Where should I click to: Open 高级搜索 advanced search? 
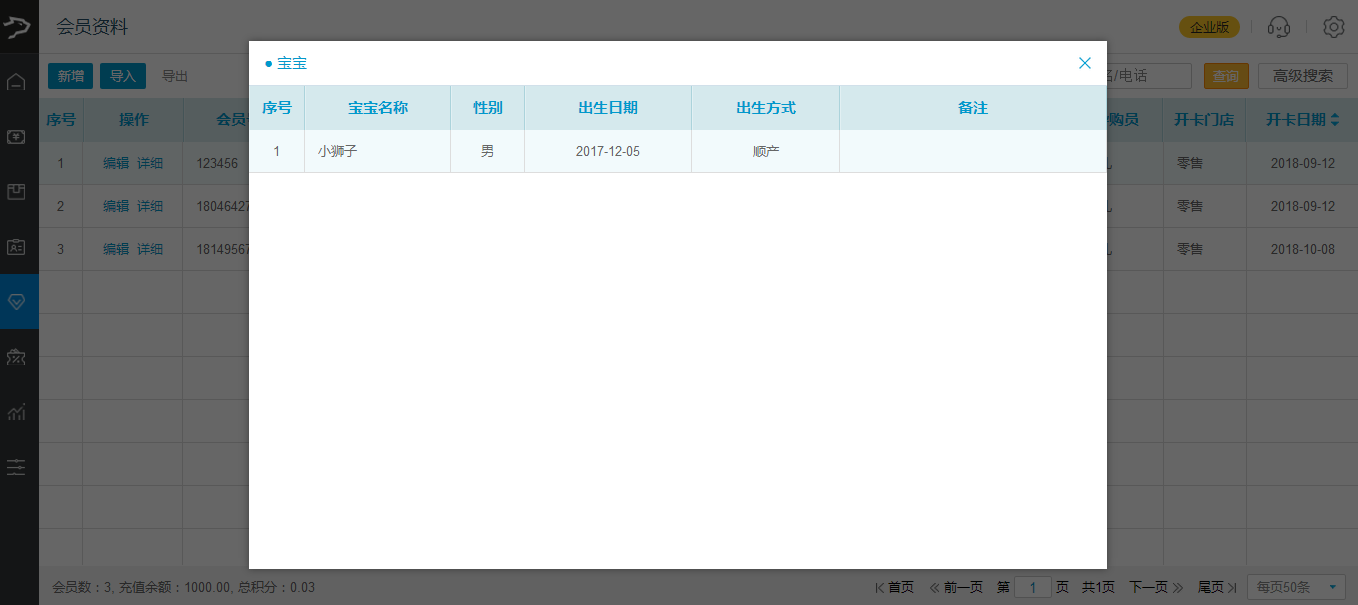tap(1302, 76)
